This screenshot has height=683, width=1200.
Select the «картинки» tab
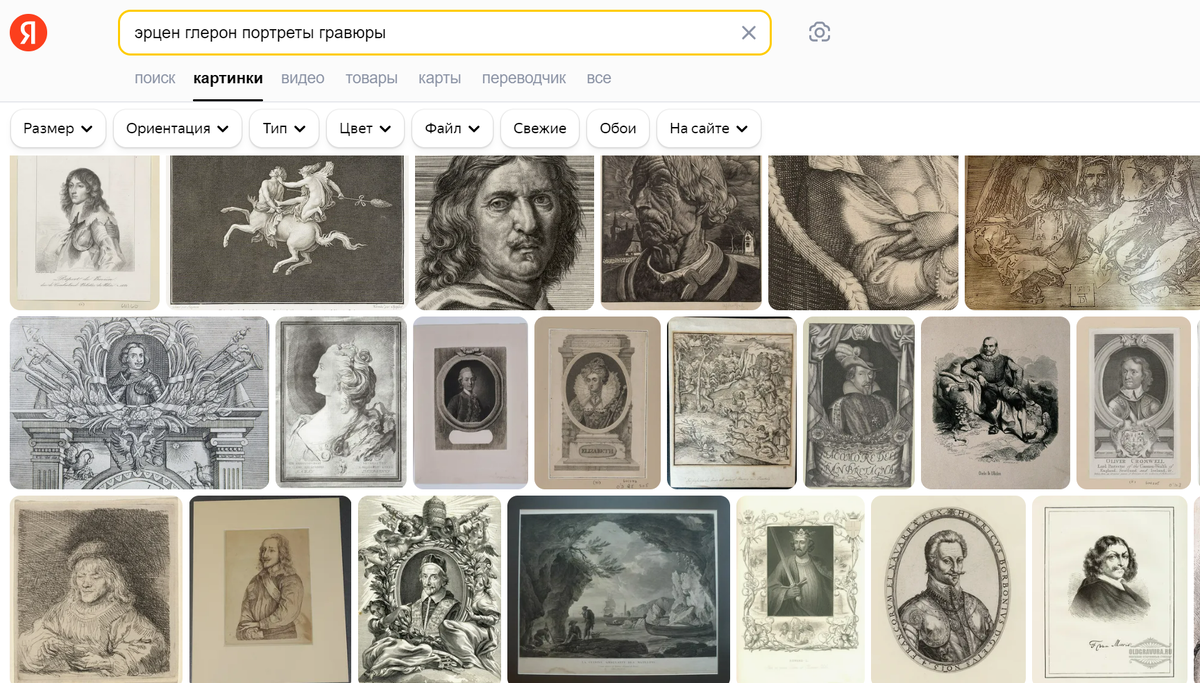coord(228,78)
